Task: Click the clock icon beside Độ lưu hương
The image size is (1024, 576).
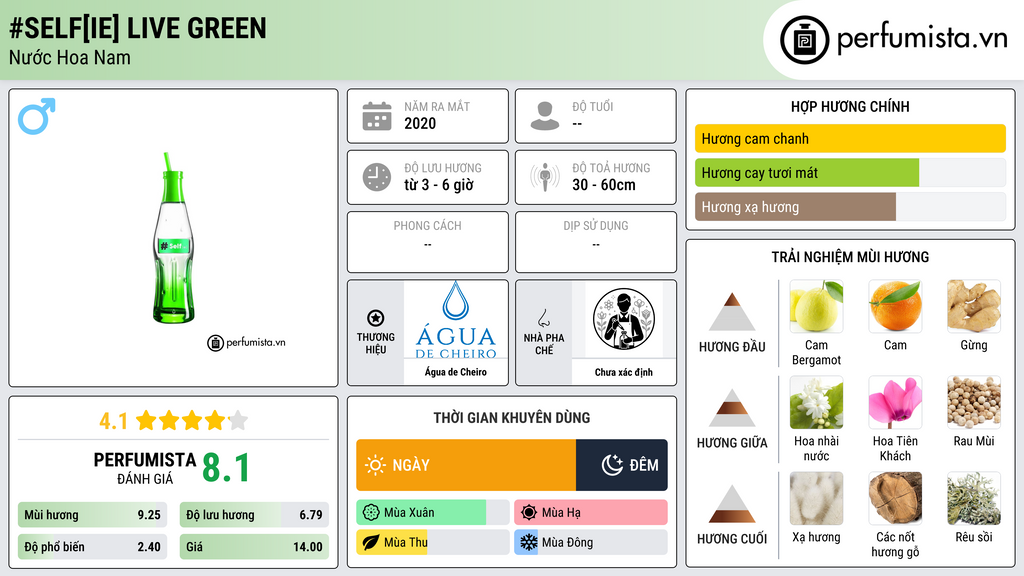Action: [377, 177]
